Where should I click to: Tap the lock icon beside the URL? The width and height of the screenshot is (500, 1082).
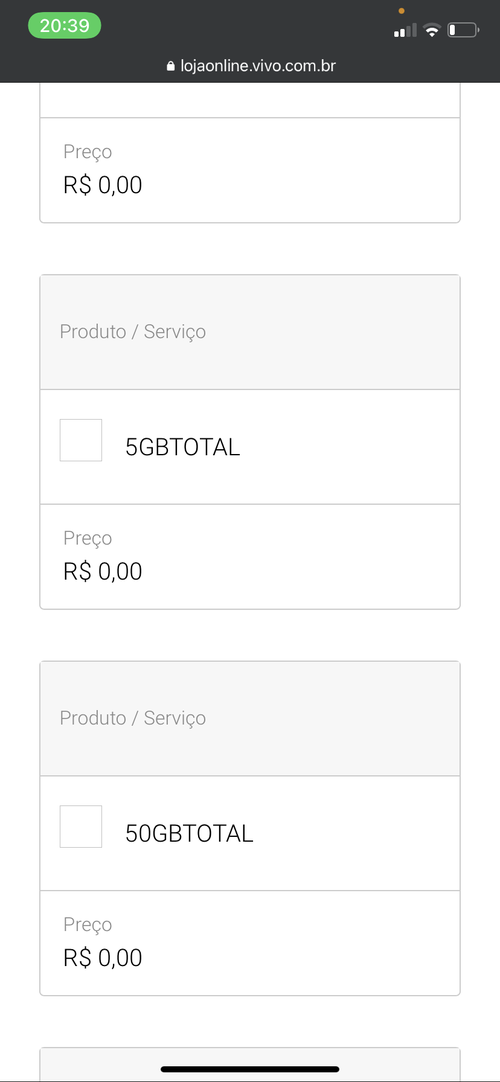tap(170, 66)
